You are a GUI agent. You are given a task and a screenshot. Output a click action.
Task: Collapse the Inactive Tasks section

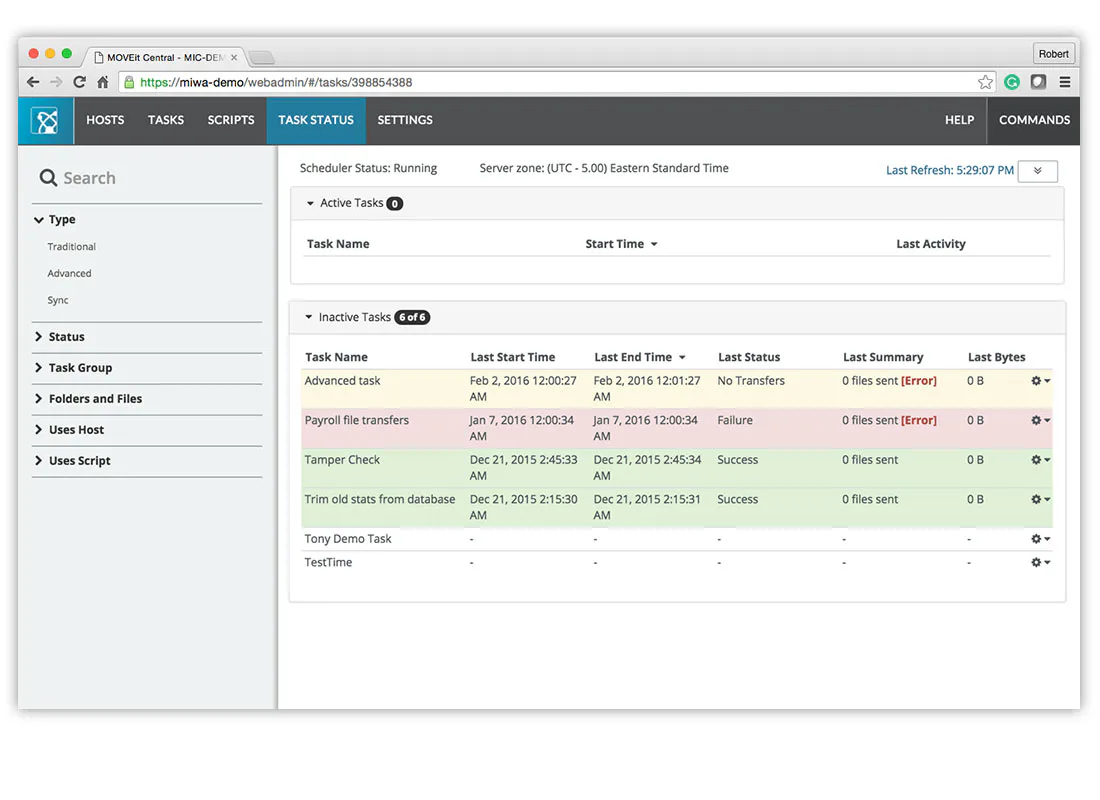coord(309,317)
